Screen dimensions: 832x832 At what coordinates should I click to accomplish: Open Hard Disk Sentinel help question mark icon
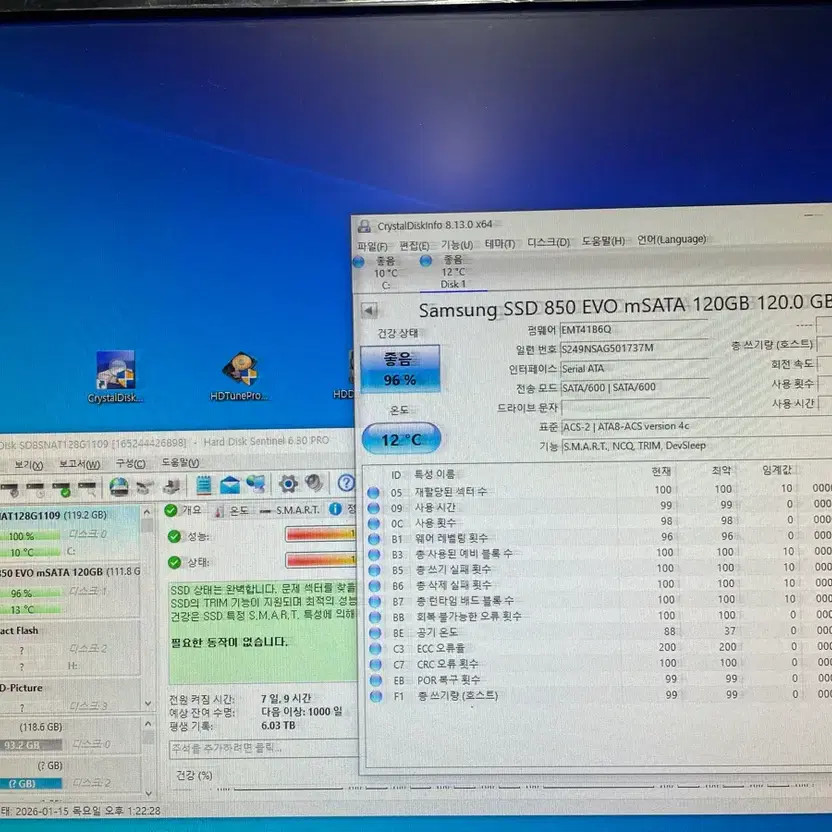pos(344,485)
